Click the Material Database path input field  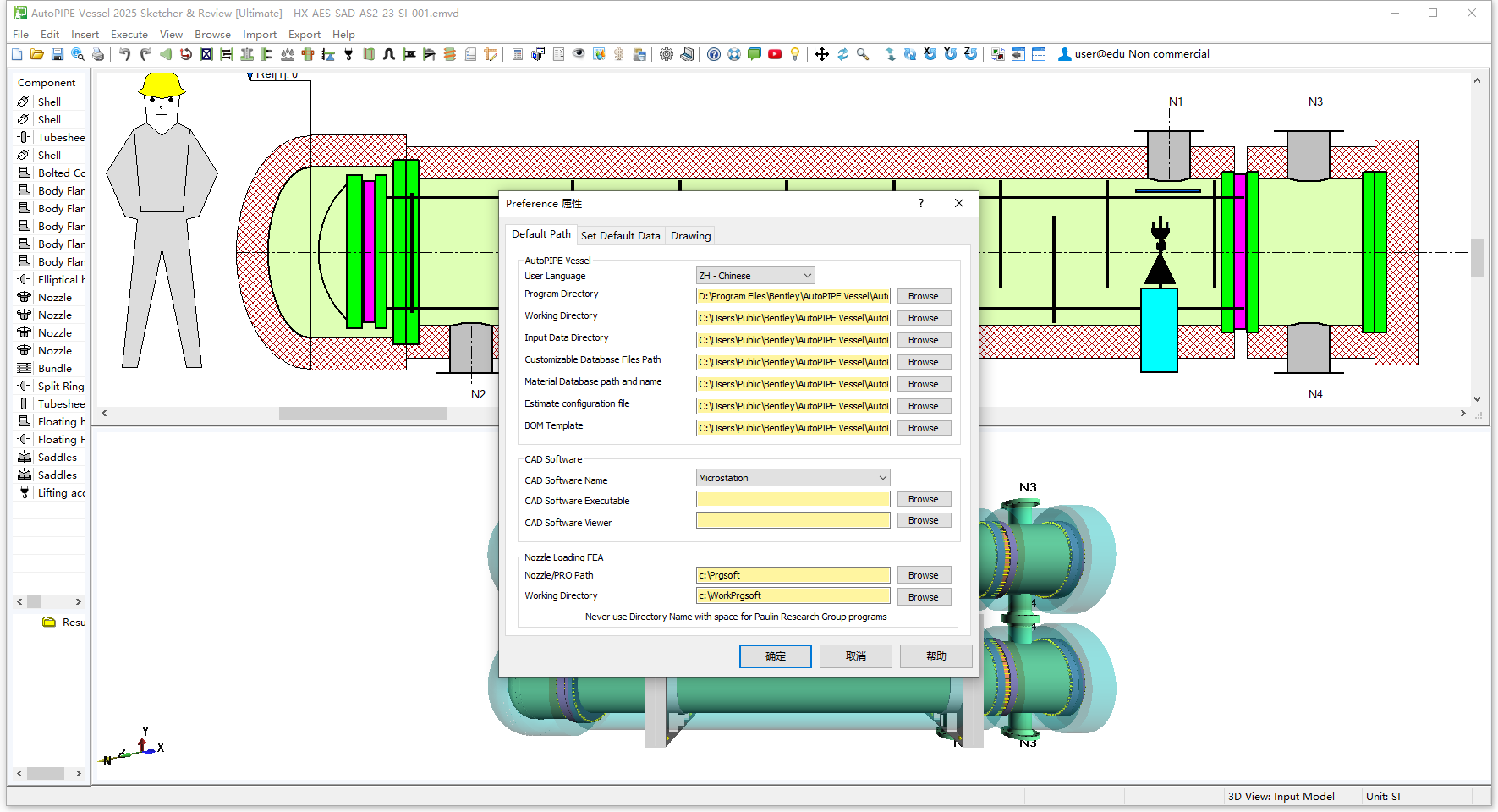pyautogui.click(x=793, y=384)
